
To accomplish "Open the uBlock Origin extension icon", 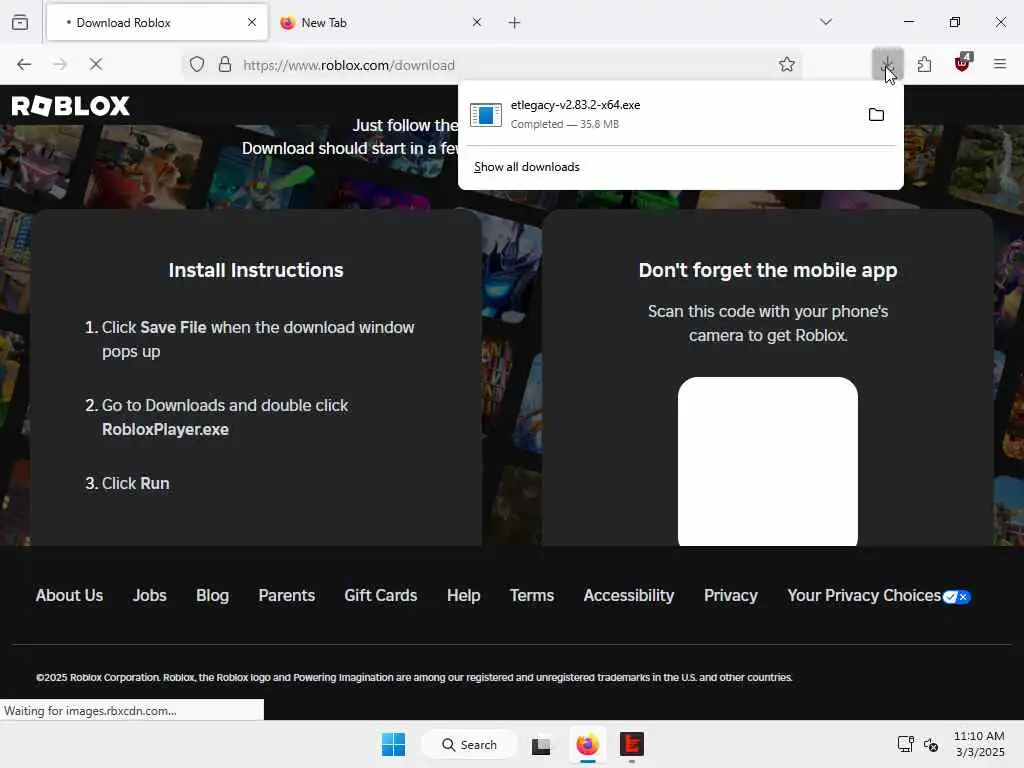I will click(962, 63).
